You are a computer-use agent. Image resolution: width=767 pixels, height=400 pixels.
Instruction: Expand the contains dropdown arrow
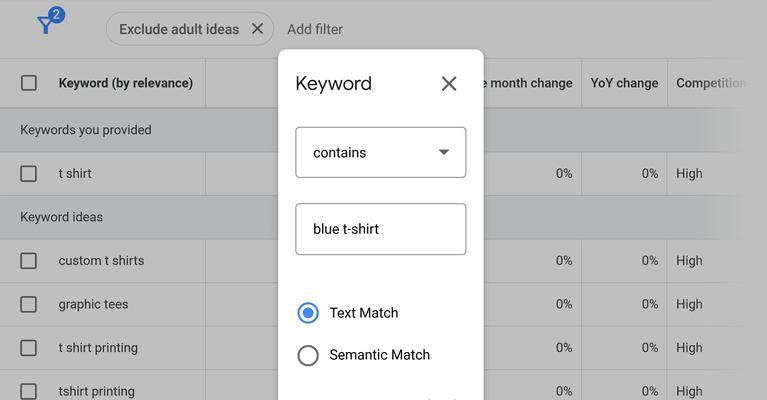[444, 152]
